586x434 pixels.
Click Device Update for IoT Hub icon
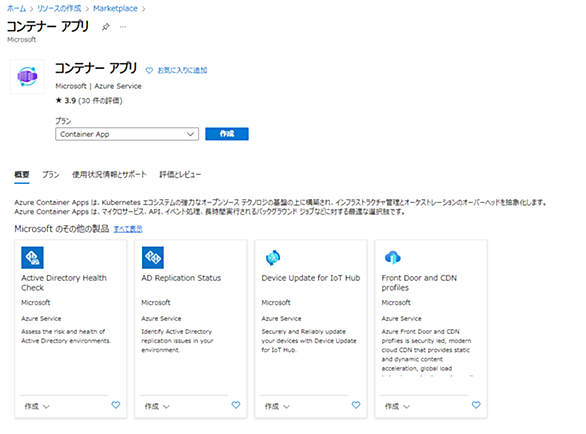coord(273,258)
